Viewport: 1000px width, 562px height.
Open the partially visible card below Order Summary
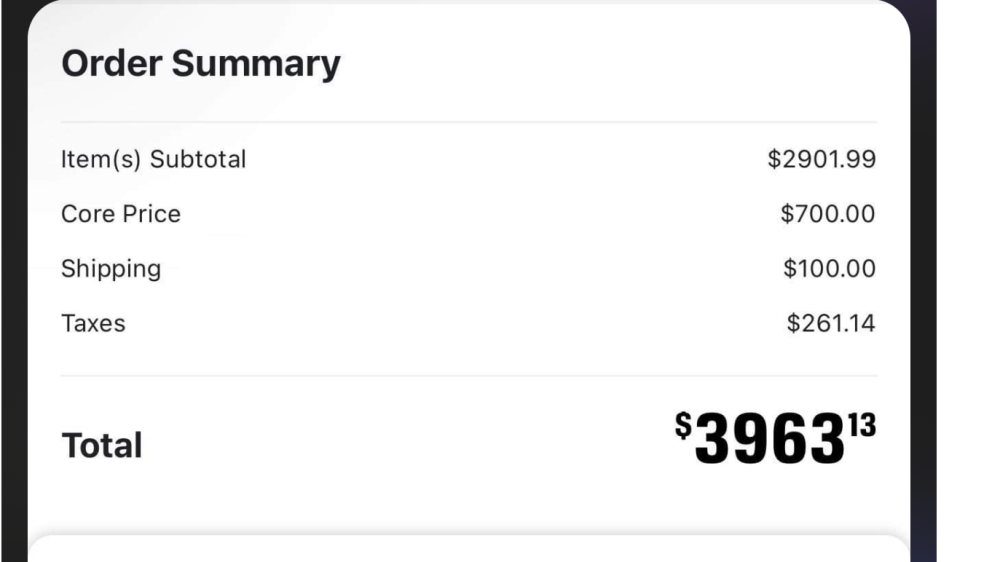468,548
